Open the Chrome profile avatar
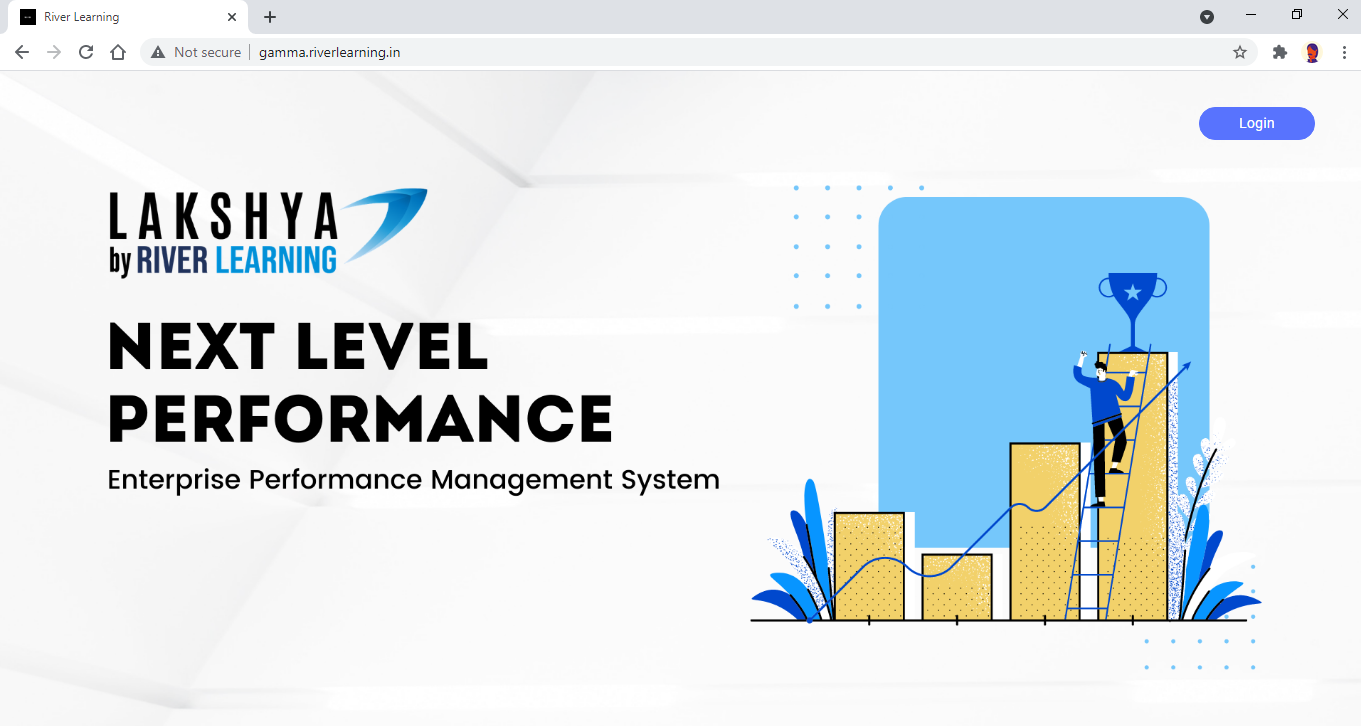Screen dimensions: 1361x726 pyautogui.click(x=1312, y=52)
